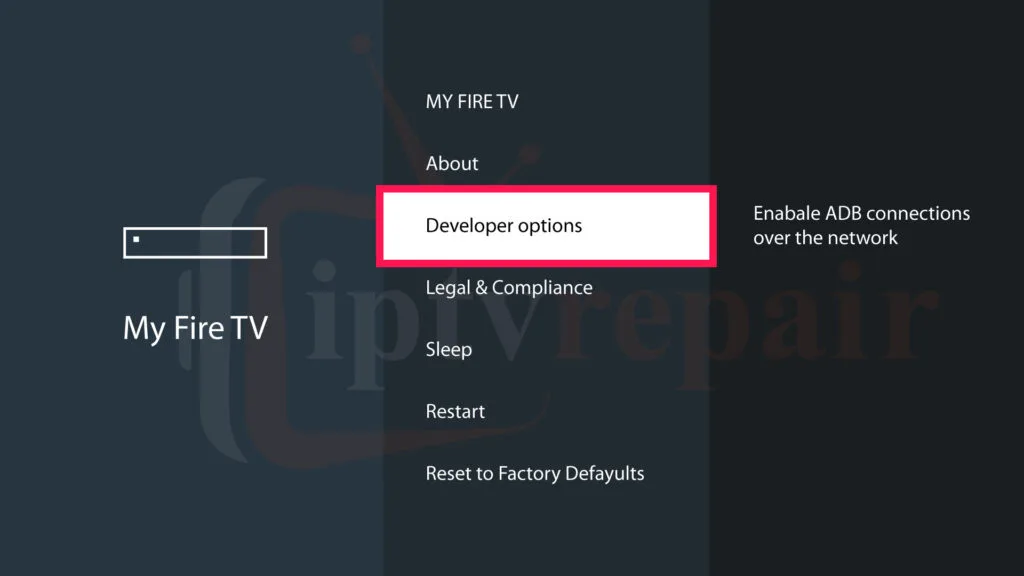Select Restart from the menu

coord(455,411)
